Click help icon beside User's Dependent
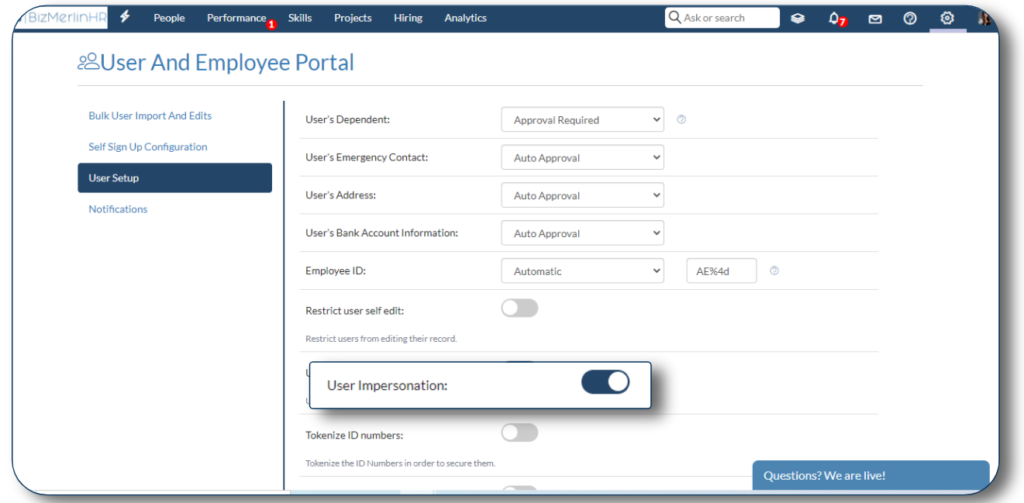Viewport: 1024px width, 503px height. coord(681,120)
